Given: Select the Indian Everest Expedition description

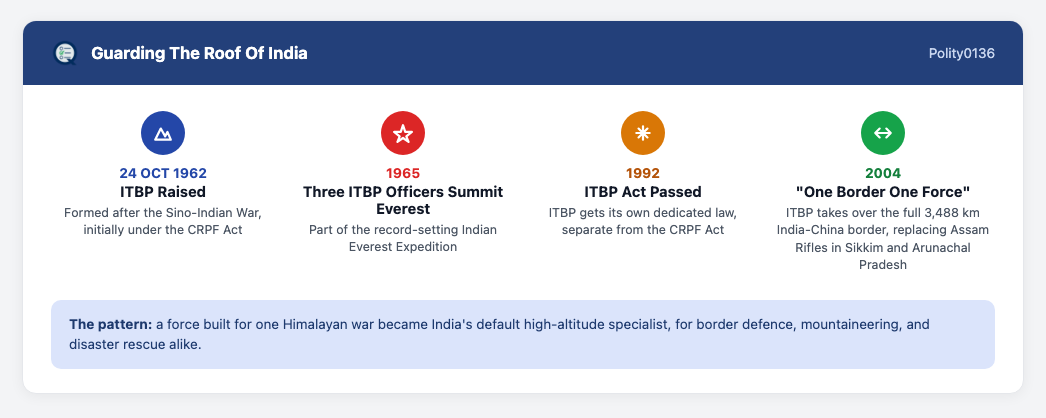Looking at the screenshot, I should tap(403, 239).
